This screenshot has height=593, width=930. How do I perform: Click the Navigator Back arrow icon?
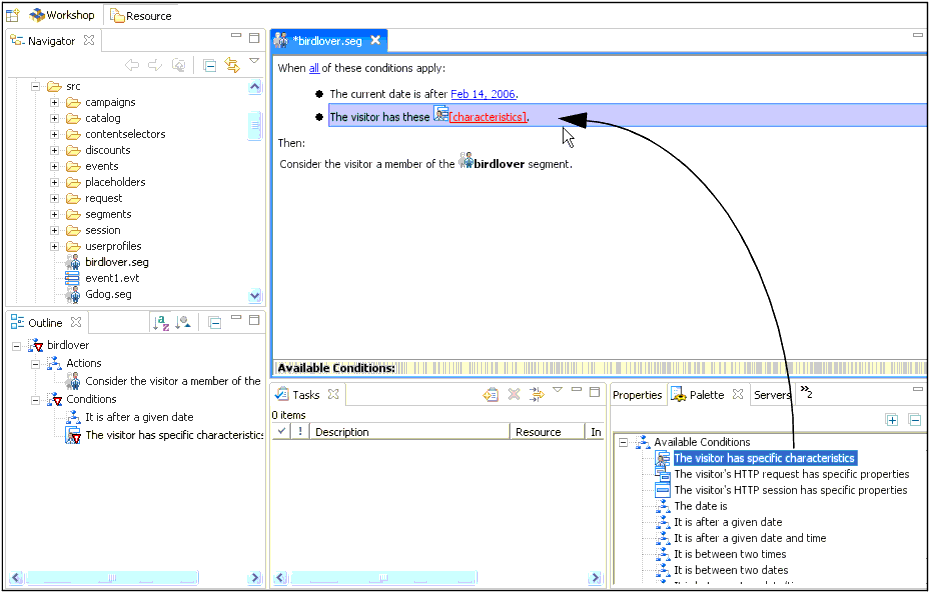click(x=132, y=65)
